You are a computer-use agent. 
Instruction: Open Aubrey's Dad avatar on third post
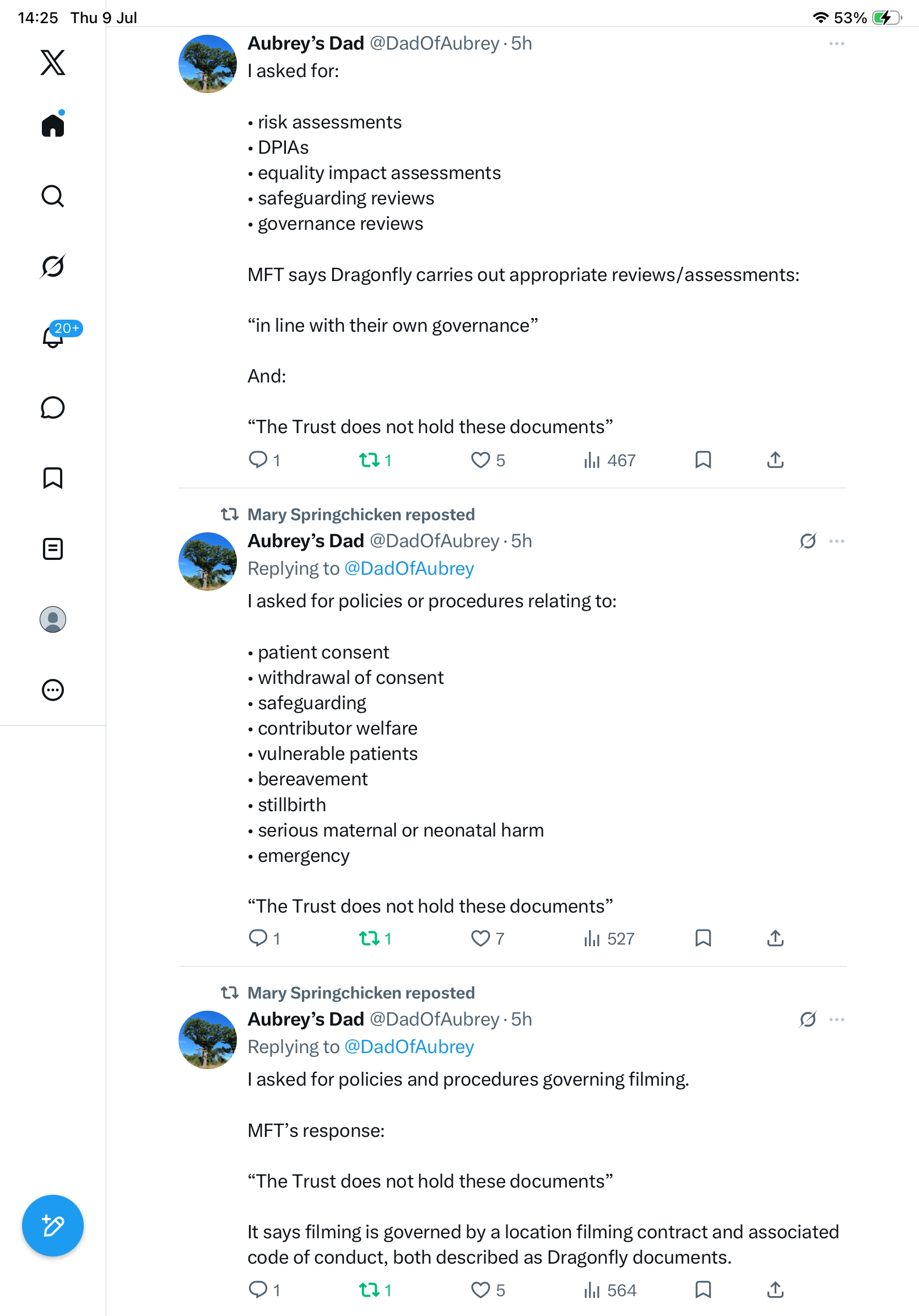(207, 1040)
